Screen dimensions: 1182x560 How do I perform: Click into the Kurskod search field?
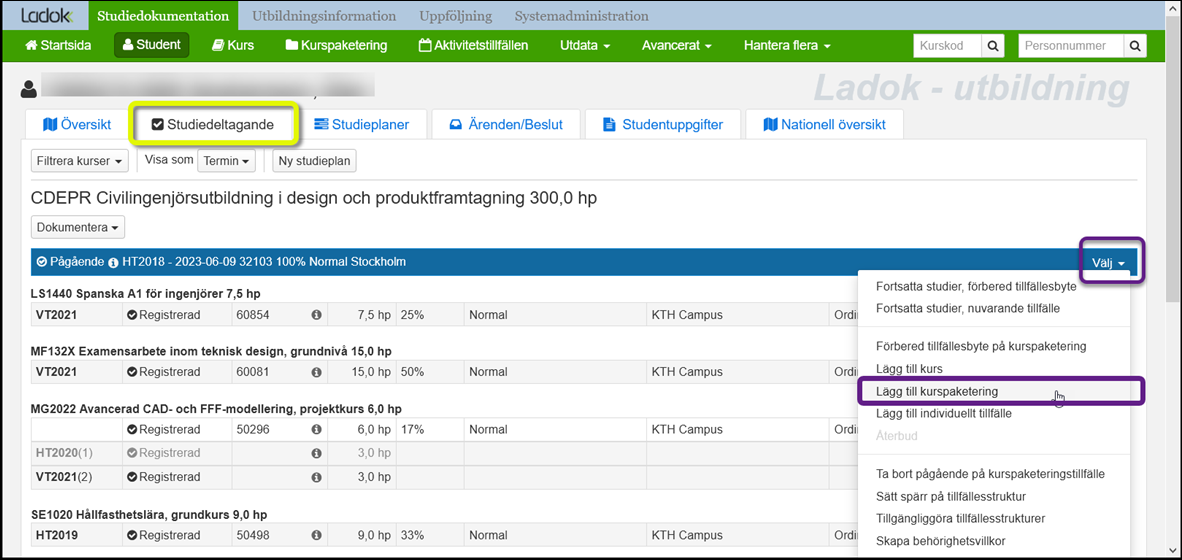click(946, 46)
